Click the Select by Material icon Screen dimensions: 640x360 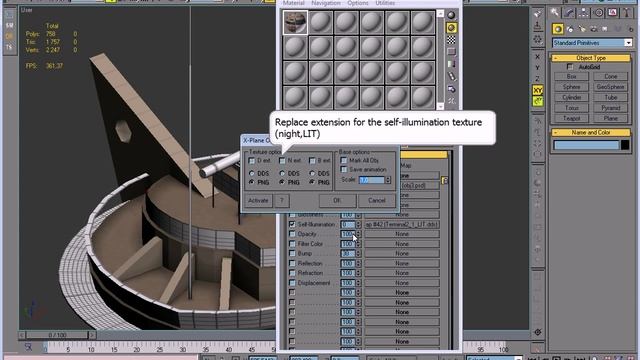pos(451,100)
